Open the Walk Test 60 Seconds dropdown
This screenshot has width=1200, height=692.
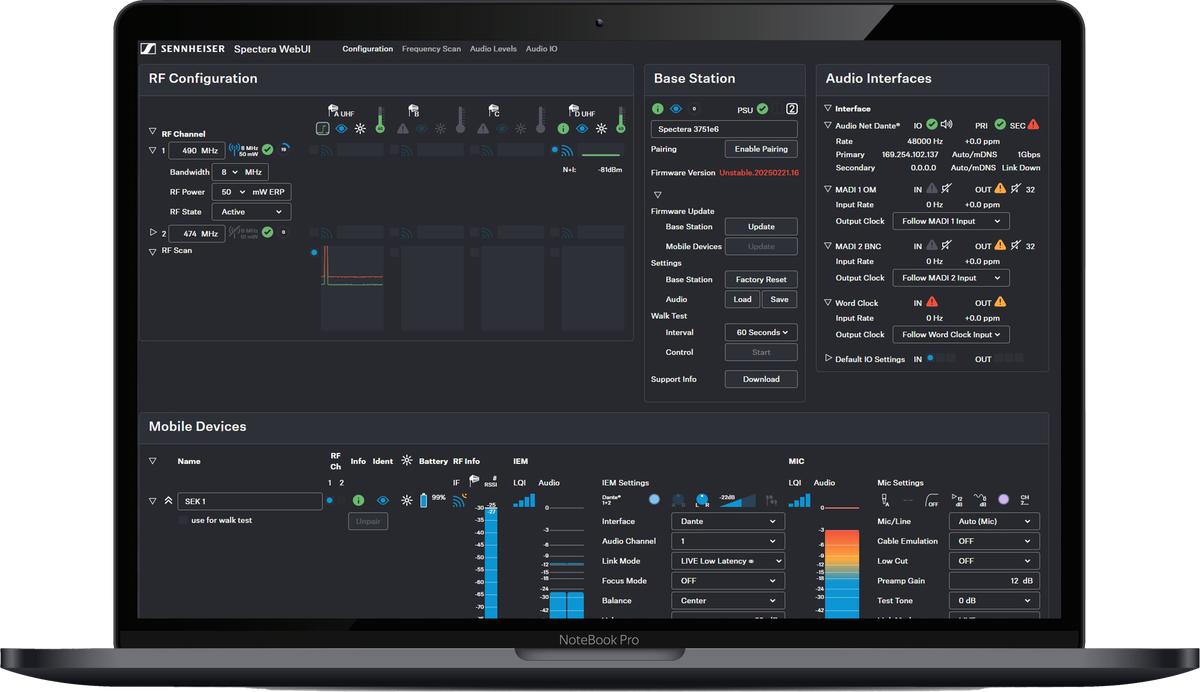(x=761, y=332)
